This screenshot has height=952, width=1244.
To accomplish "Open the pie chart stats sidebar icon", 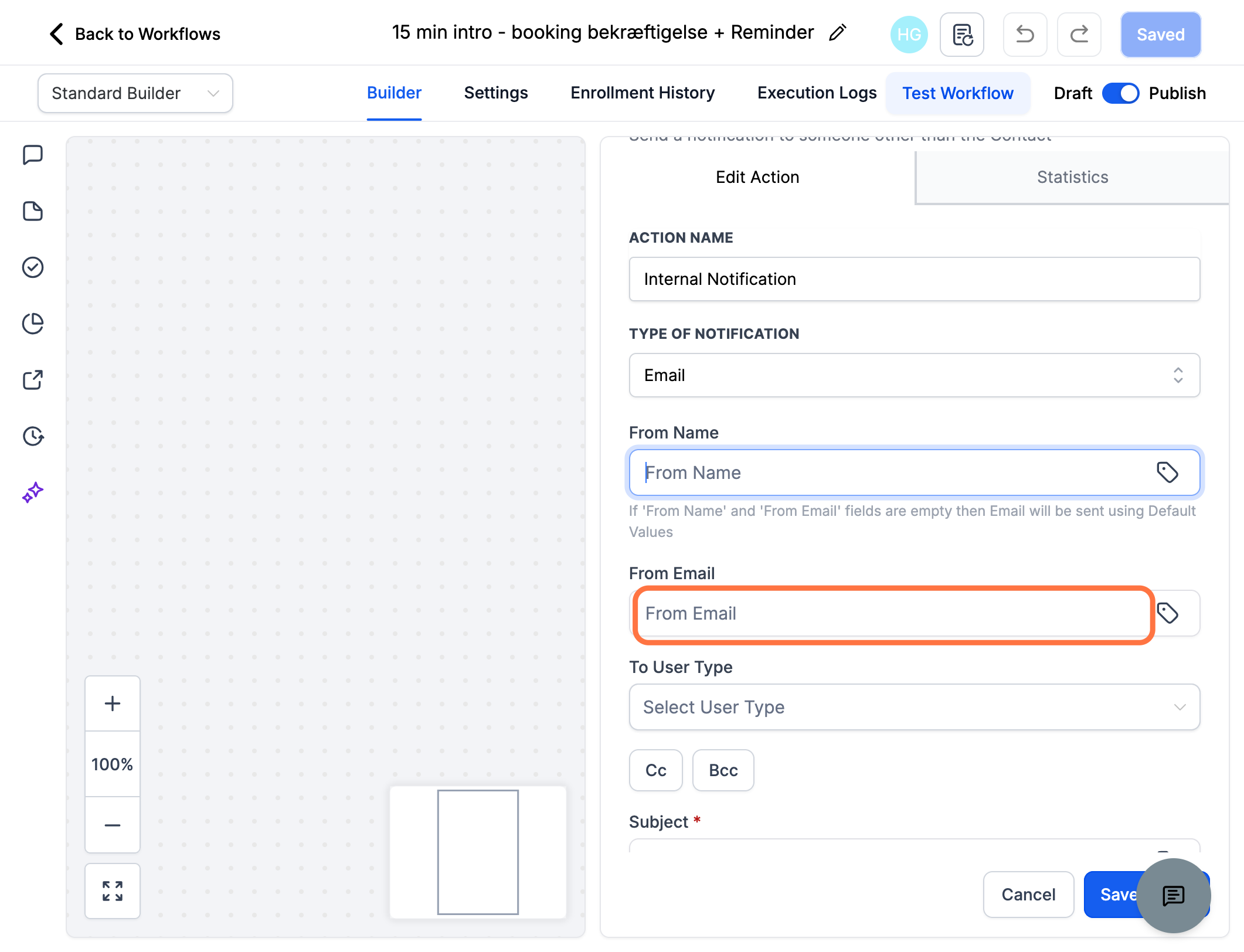I will 33,324.
